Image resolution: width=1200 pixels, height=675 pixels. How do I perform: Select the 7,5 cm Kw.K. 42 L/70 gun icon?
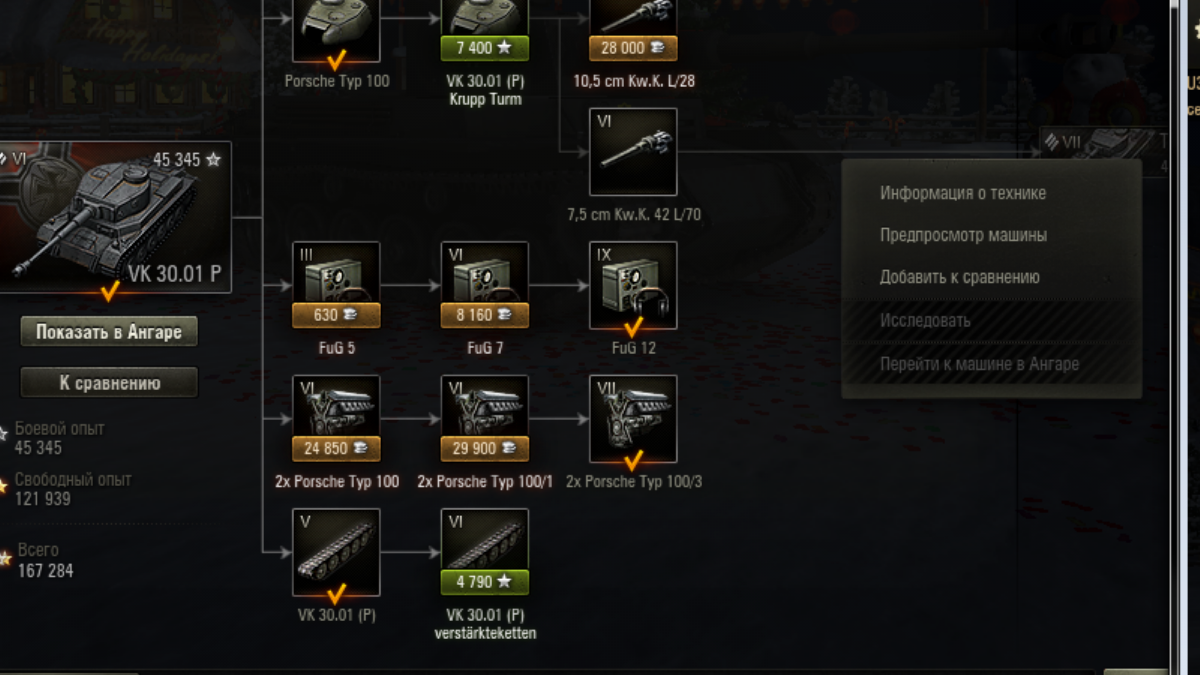(x=633, y=152)
